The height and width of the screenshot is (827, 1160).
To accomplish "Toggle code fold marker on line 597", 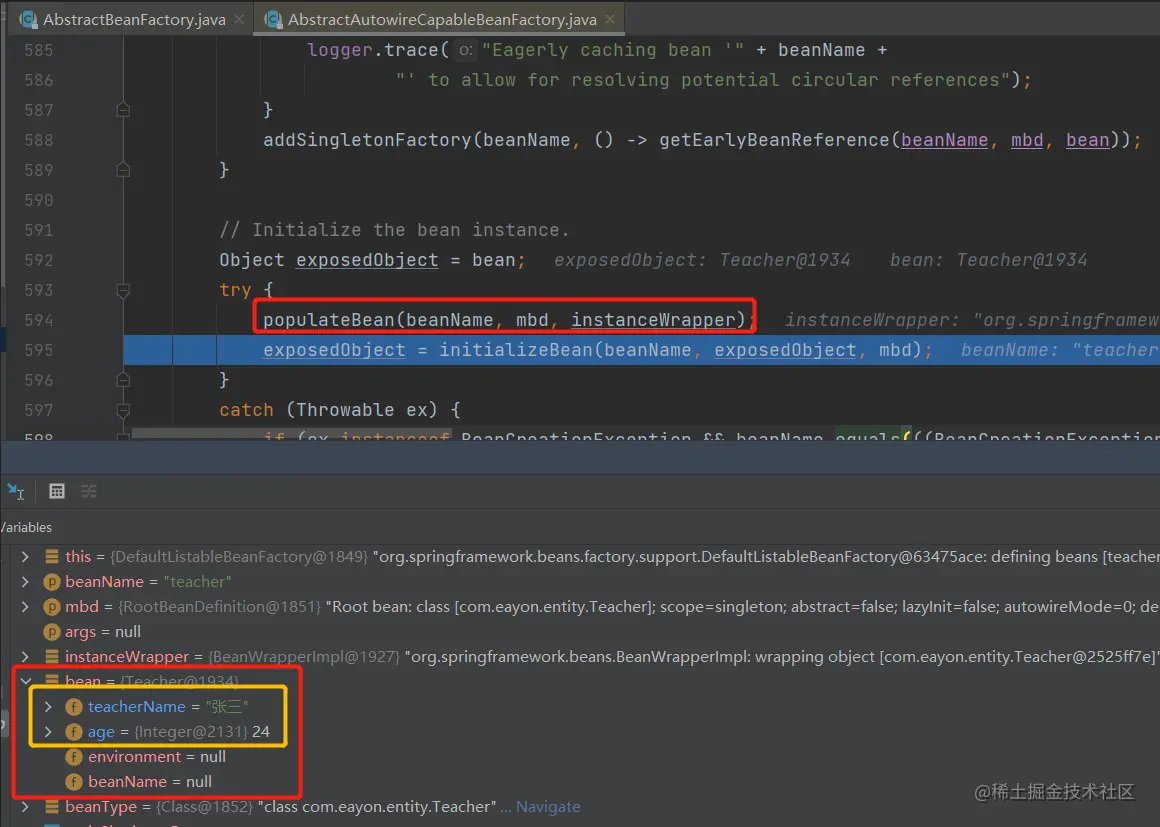I will pos(124,410).
